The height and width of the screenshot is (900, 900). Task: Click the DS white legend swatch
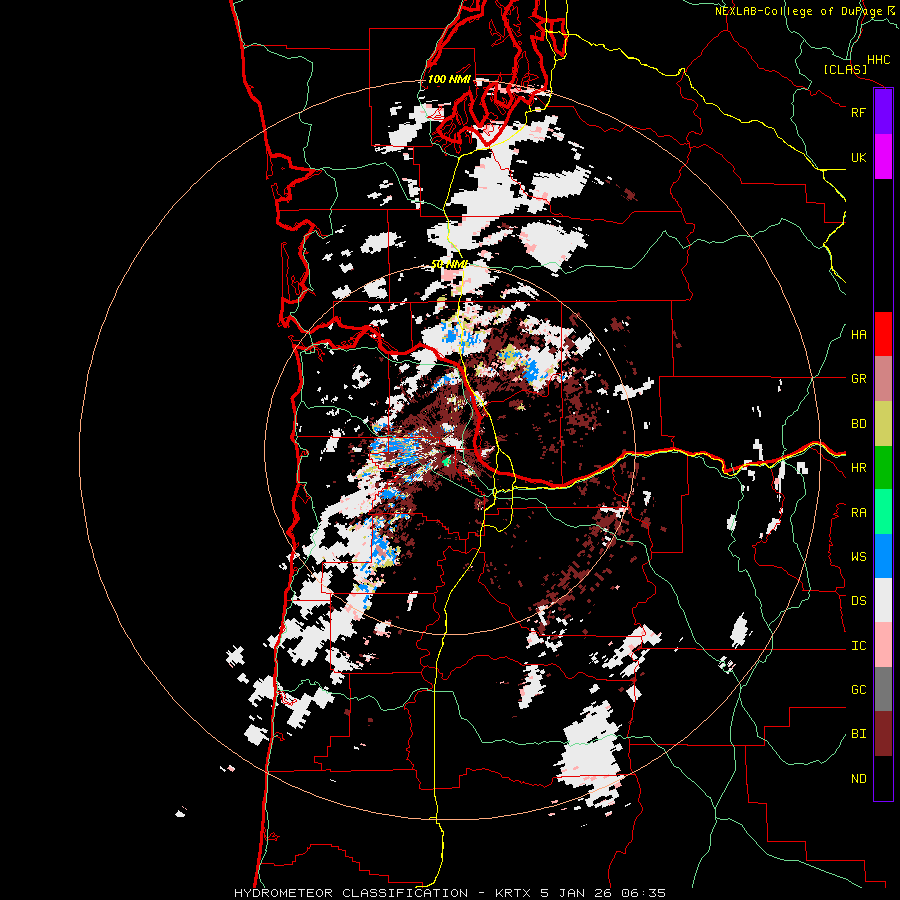(883, 600)
